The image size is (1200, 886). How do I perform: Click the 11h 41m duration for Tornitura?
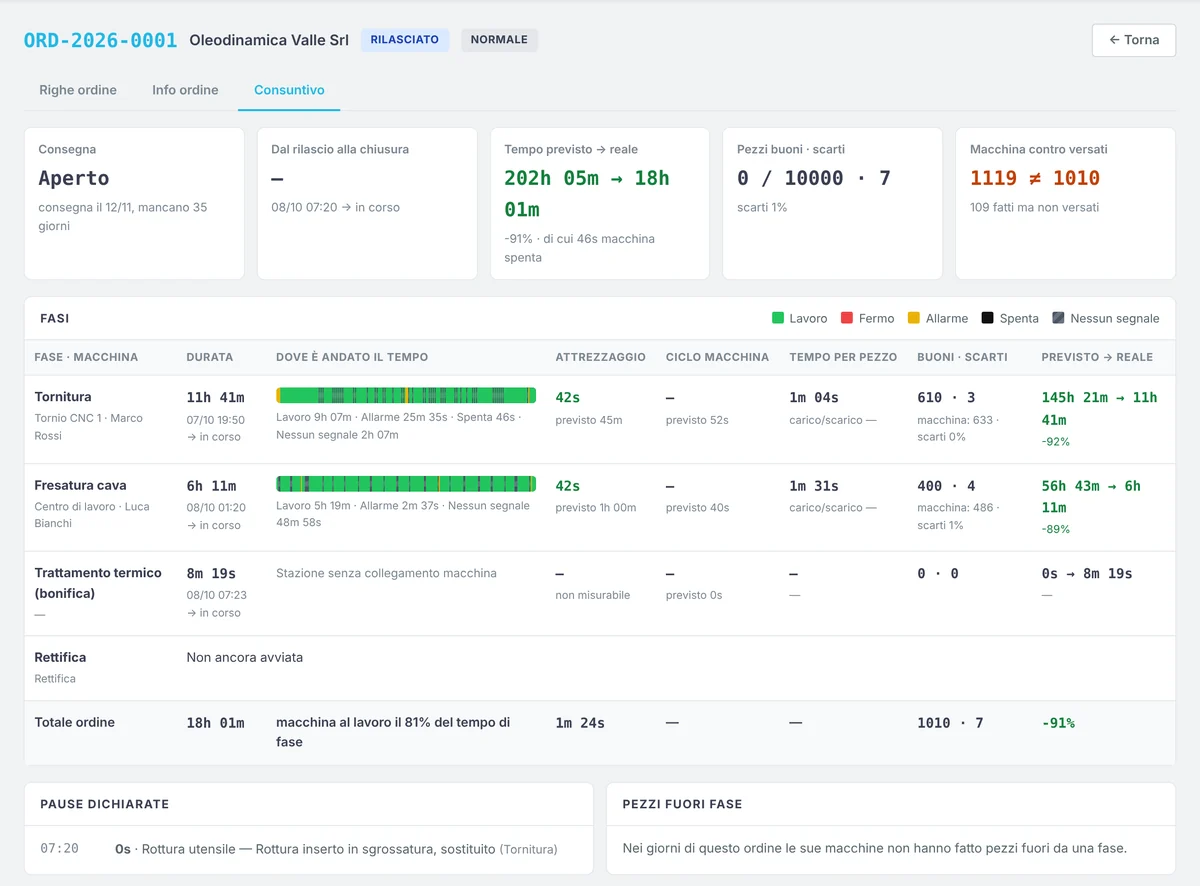(x=215, y=397)
